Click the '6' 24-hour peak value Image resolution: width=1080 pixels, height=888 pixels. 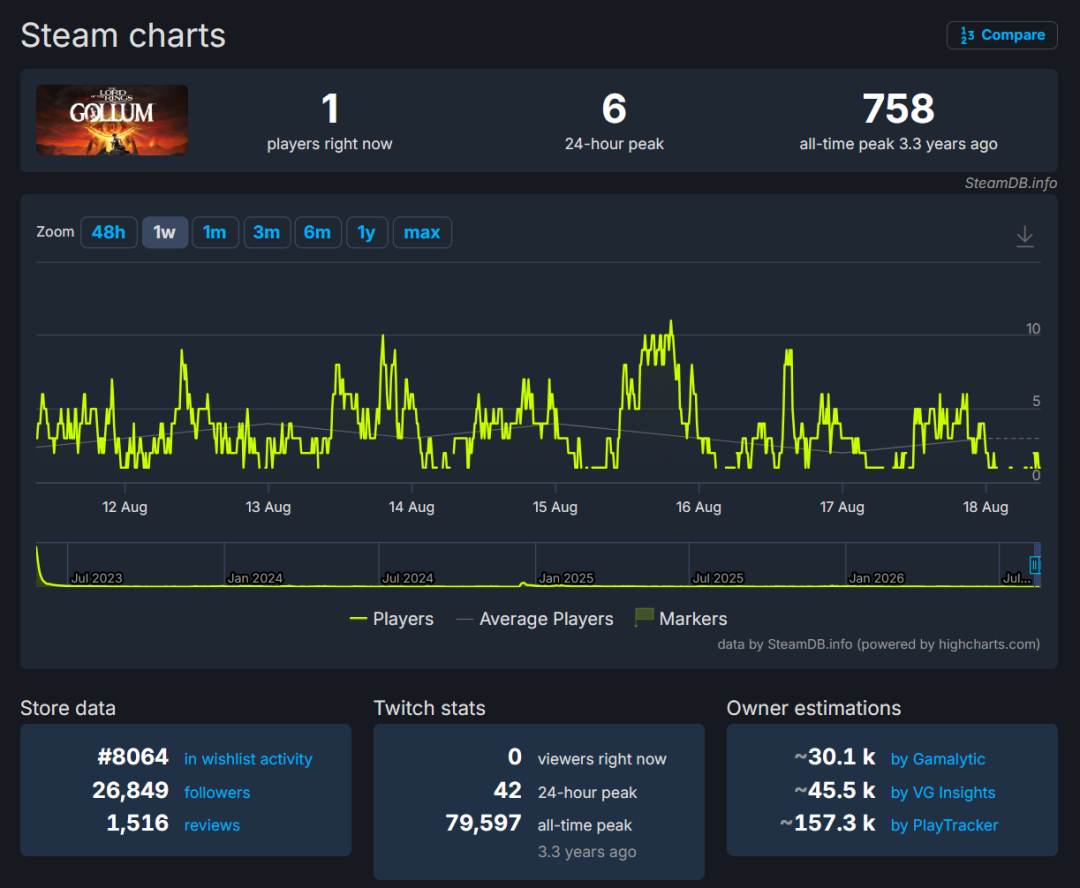614,109
